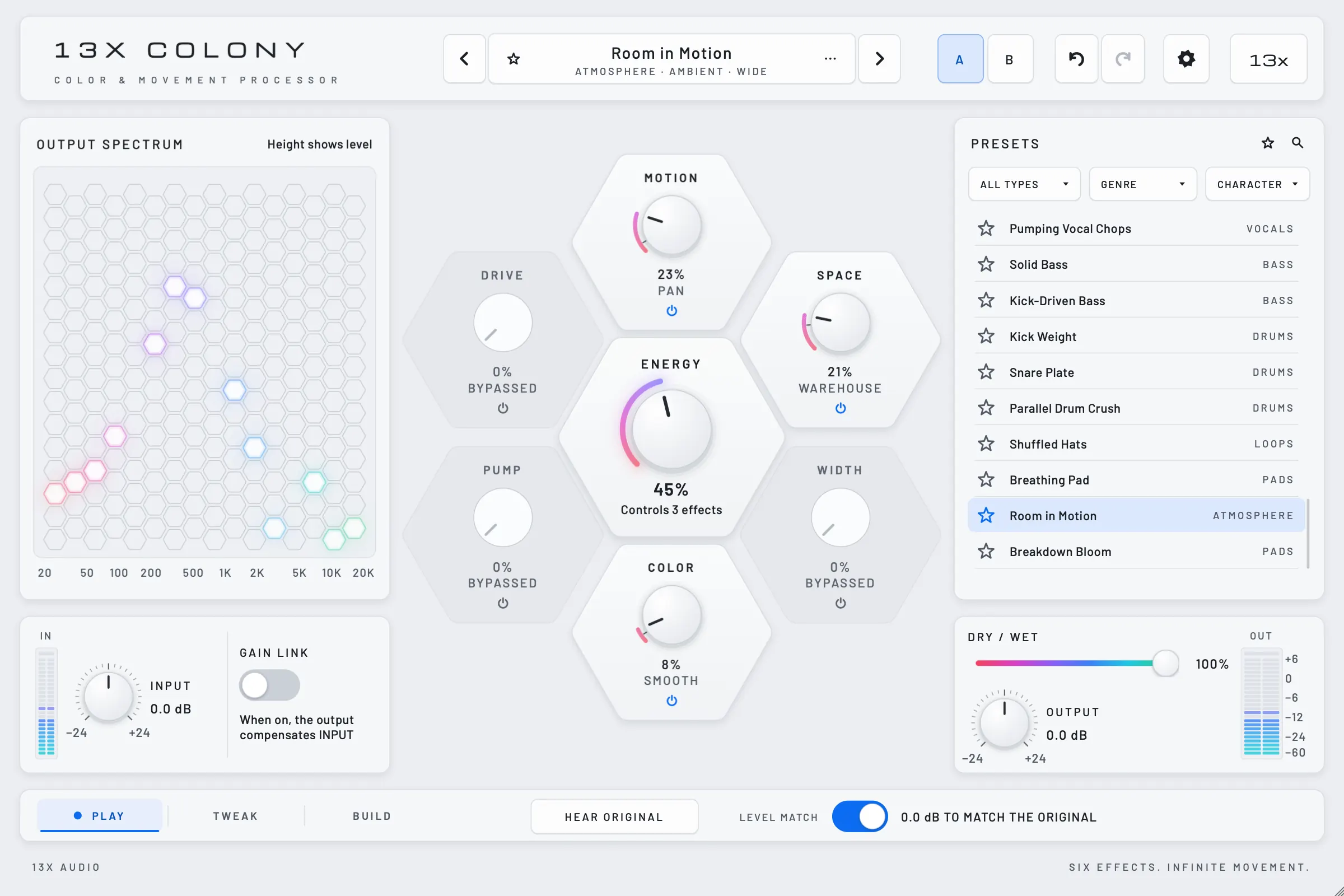Viewport: 1344px width, 896px height.
Task: Toggle the Motion effect power
Action: pyautogui.click(x=671, y=311)
